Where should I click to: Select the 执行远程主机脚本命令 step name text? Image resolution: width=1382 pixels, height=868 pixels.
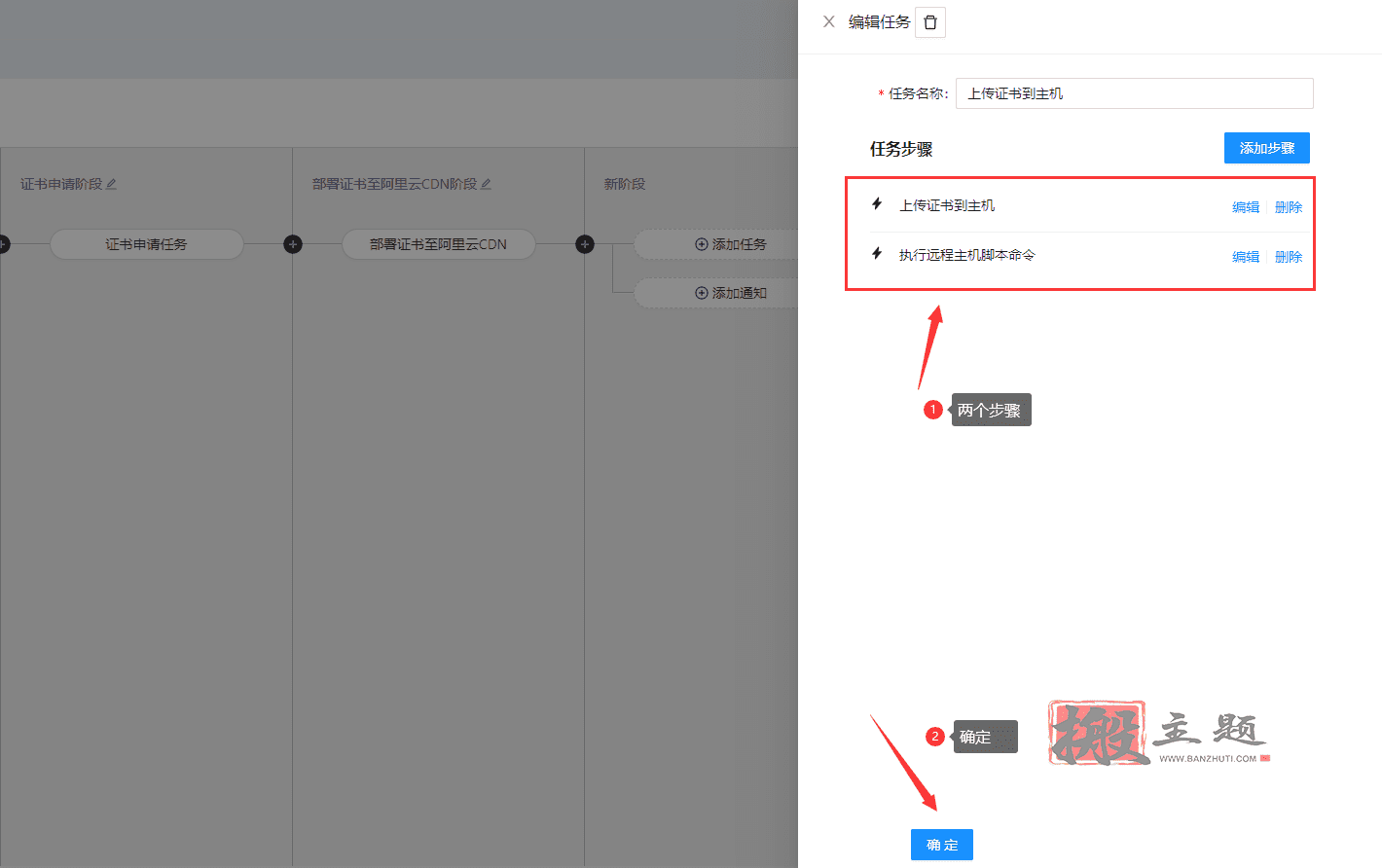pyautogui.click(x=967, y=255)
